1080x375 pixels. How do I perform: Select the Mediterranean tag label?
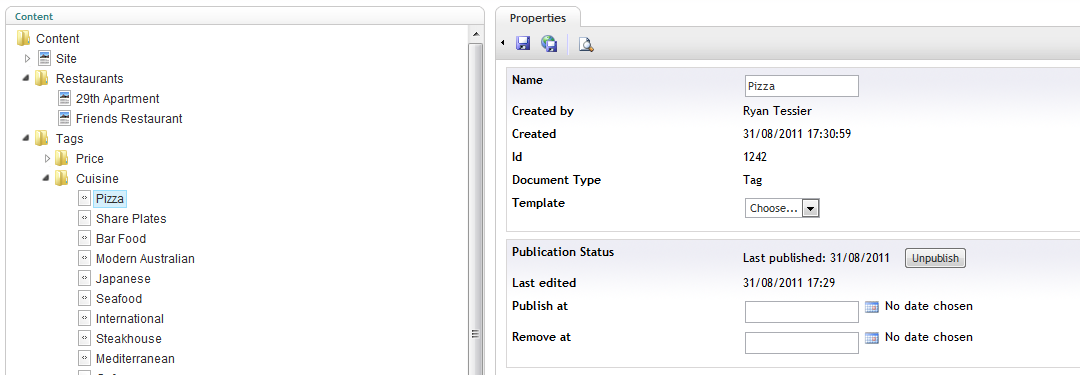tap(136, 358)
